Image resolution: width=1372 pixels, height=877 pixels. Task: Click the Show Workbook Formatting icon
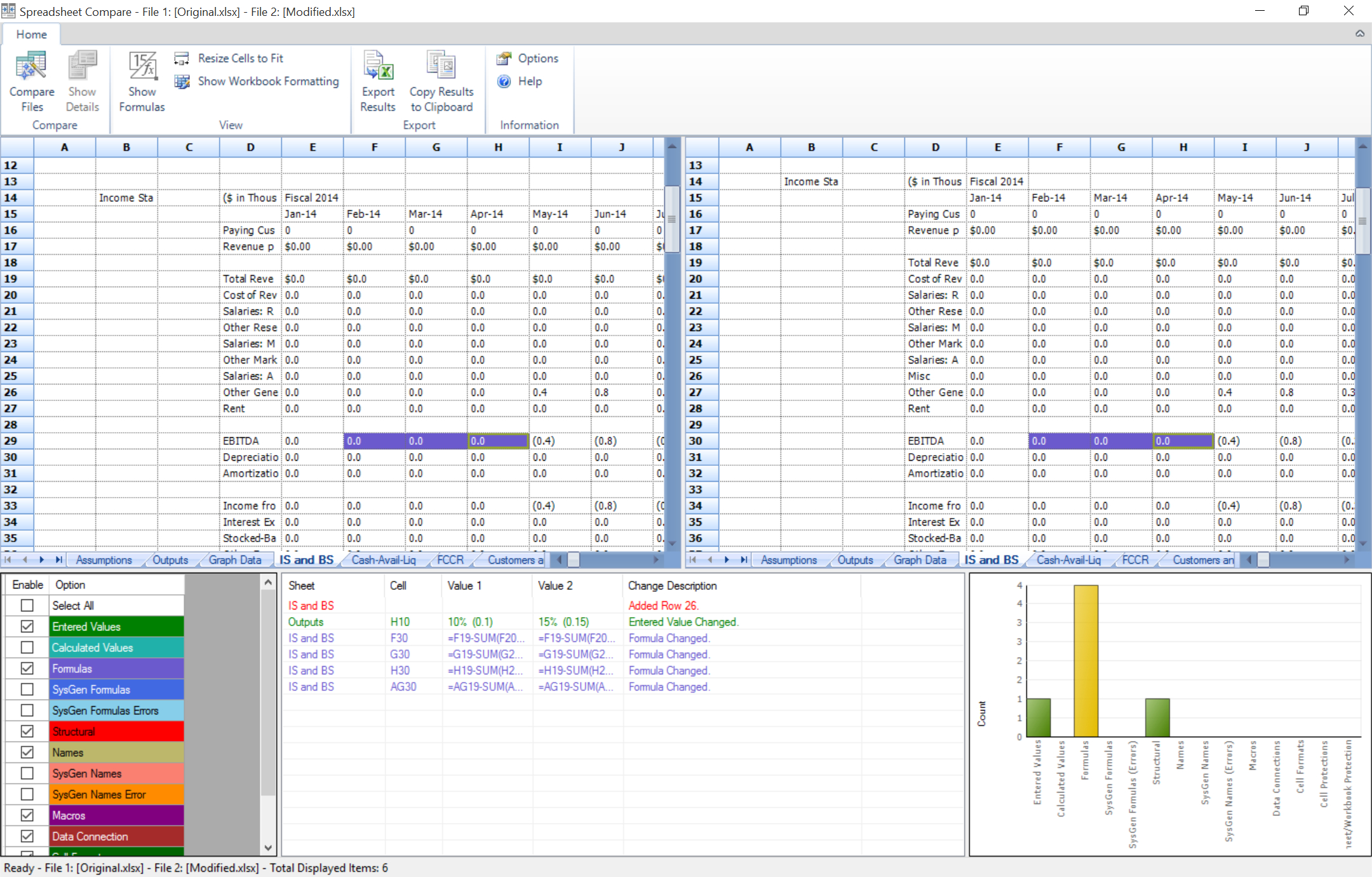click(182, 80)
